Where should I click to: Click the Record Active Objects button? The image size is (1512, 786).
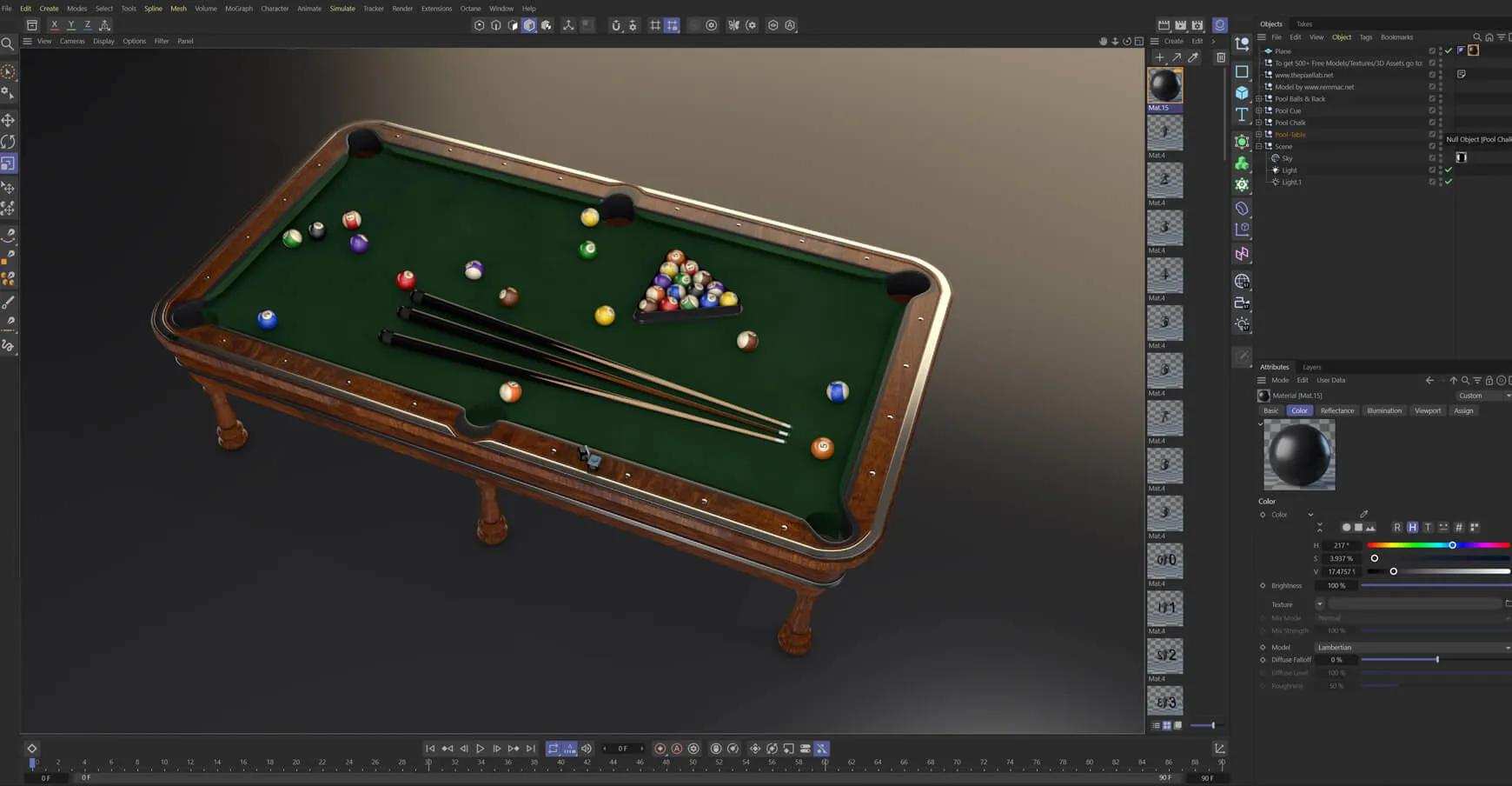click(x=660, y=749)
